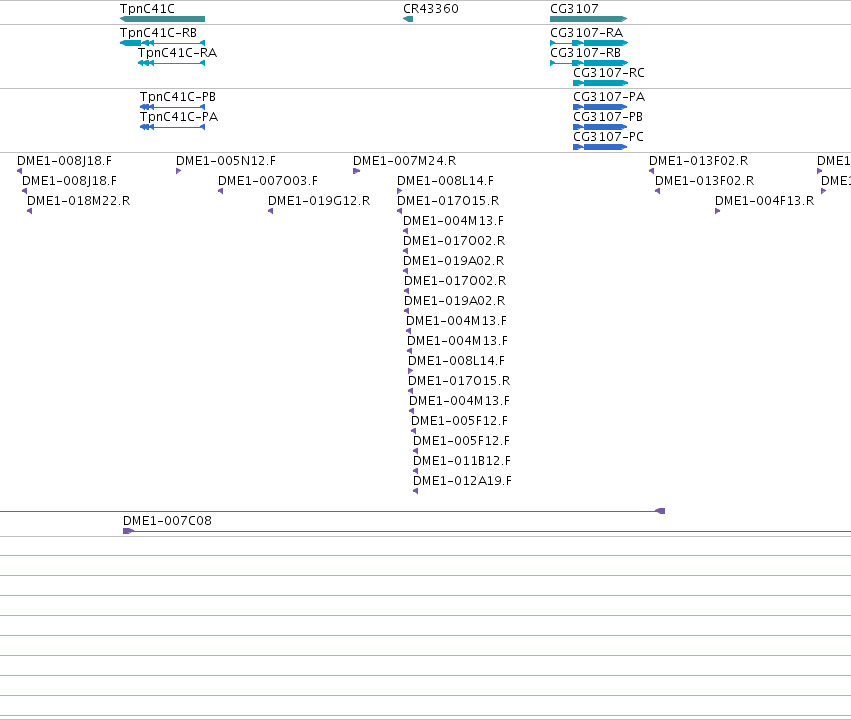
Task: Select the DME1-012A19.F label
Action: (462, 481)
